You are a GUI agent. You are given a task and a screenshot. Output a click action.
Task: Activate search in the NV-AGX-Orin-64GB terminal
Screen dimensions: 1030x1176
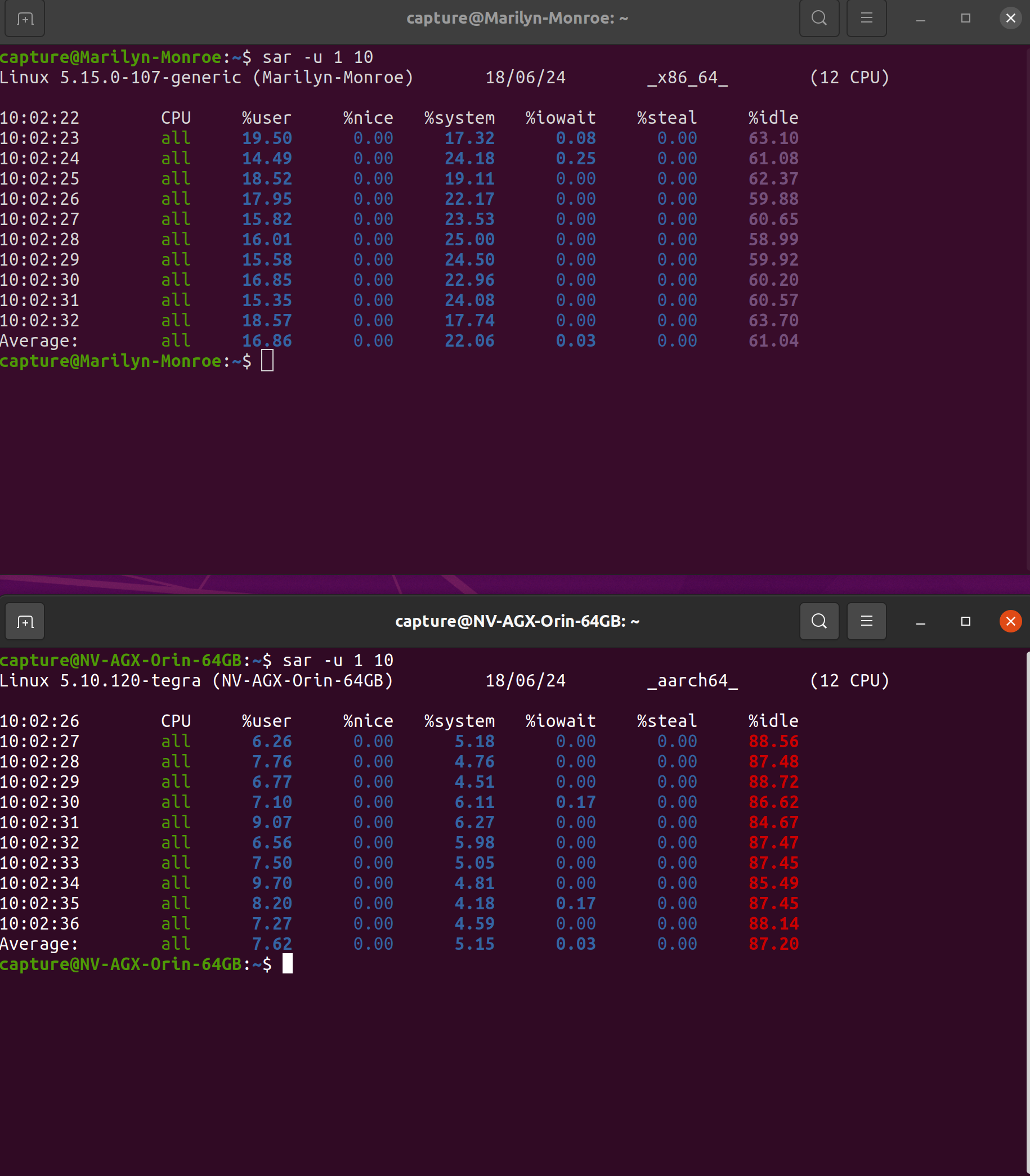(x=818, y=621)
